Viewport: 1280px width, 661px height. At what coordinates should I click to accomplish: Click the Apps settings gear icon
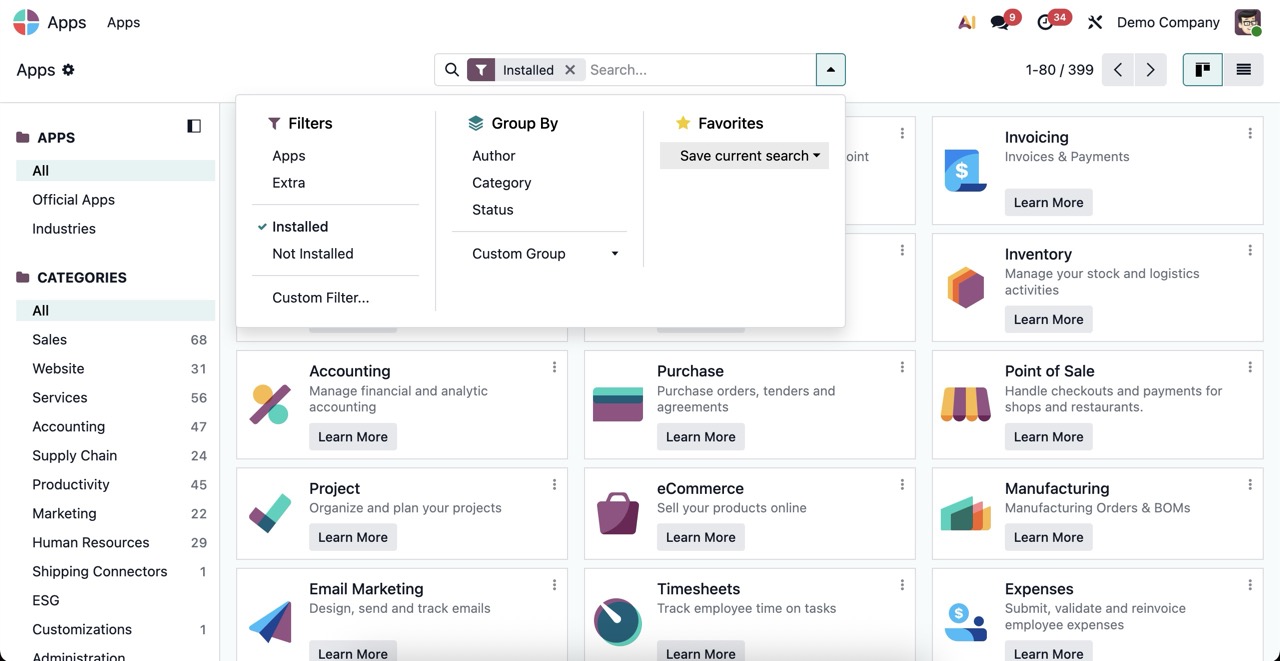(x=68, y=70)
